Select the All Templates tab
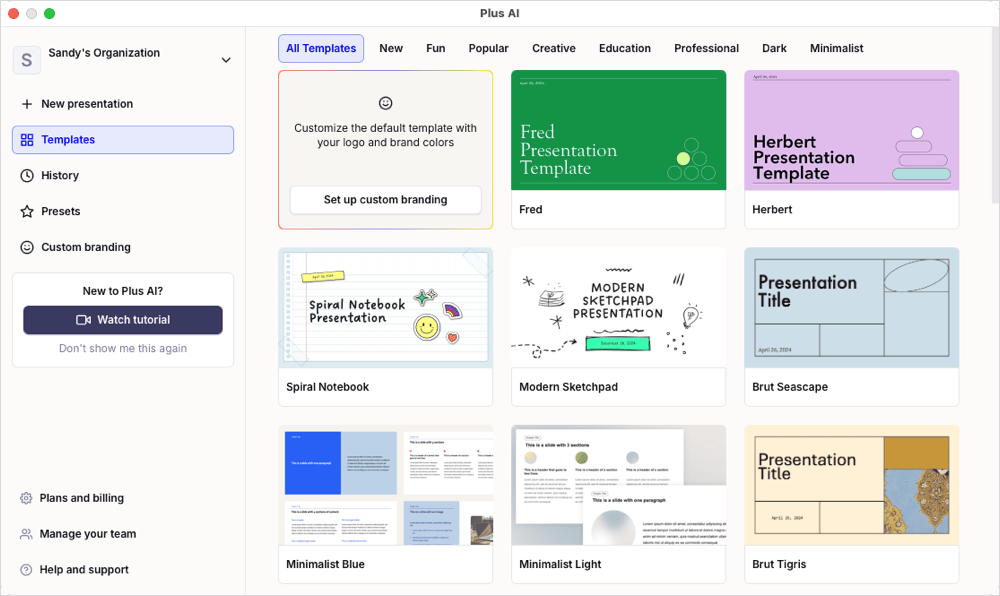The height and width of the screenshot is (596, 1000). coord(321,48)
